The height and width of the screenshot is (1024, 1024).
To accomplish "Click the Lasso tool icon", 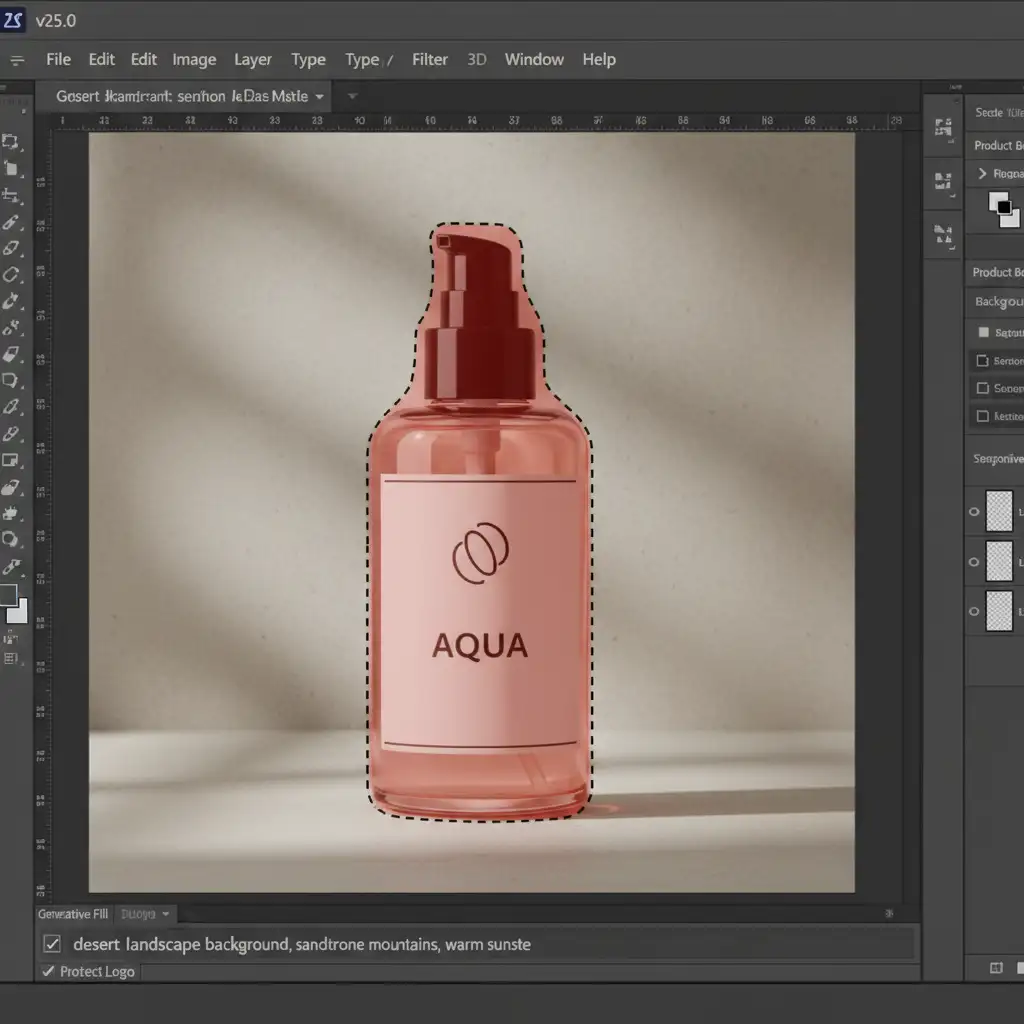I will (11, 274).
